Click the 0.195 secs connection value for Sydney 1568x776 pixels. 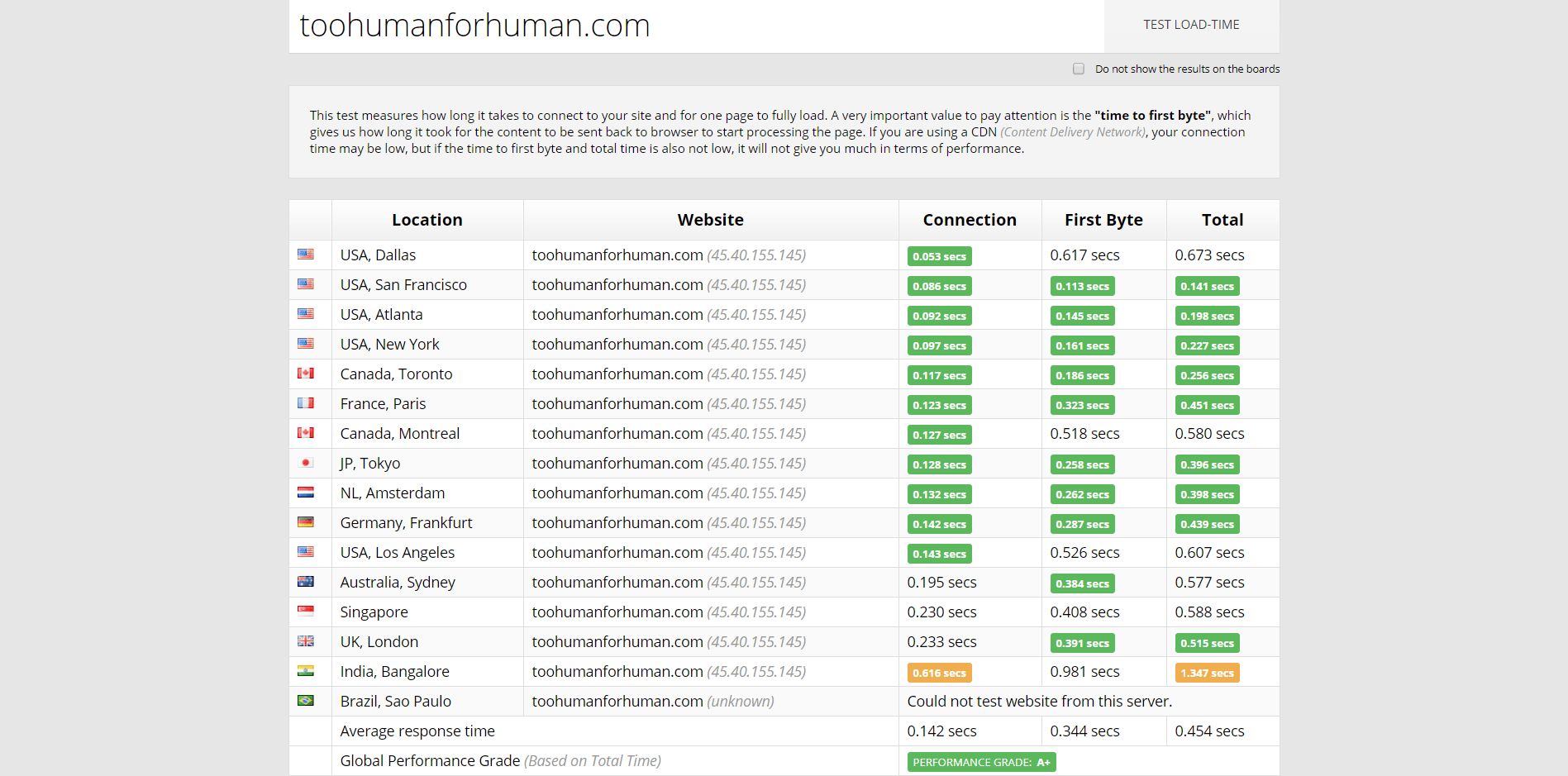coord(941,583)
